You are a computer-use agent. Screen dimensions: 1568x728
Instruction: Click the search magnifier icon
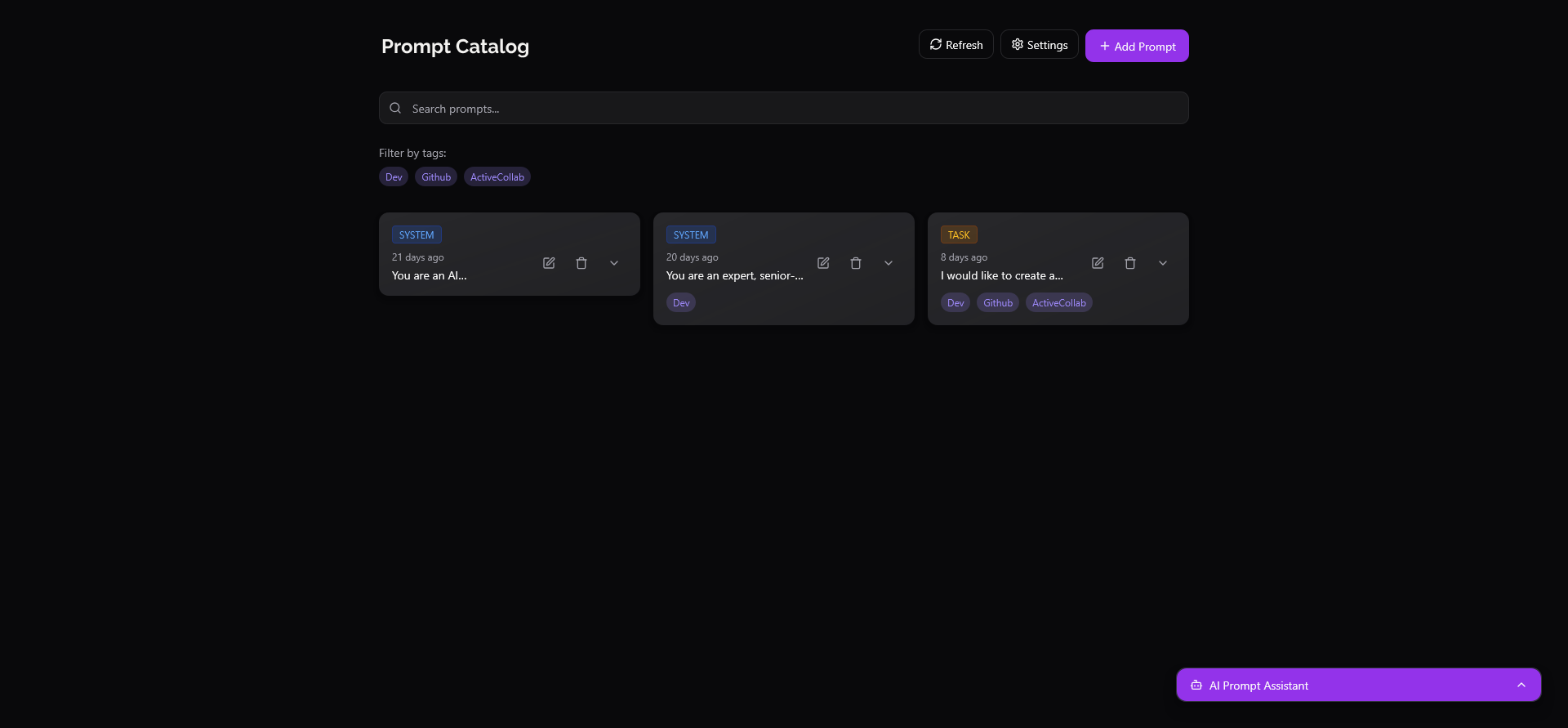click(x=395, y=108)
